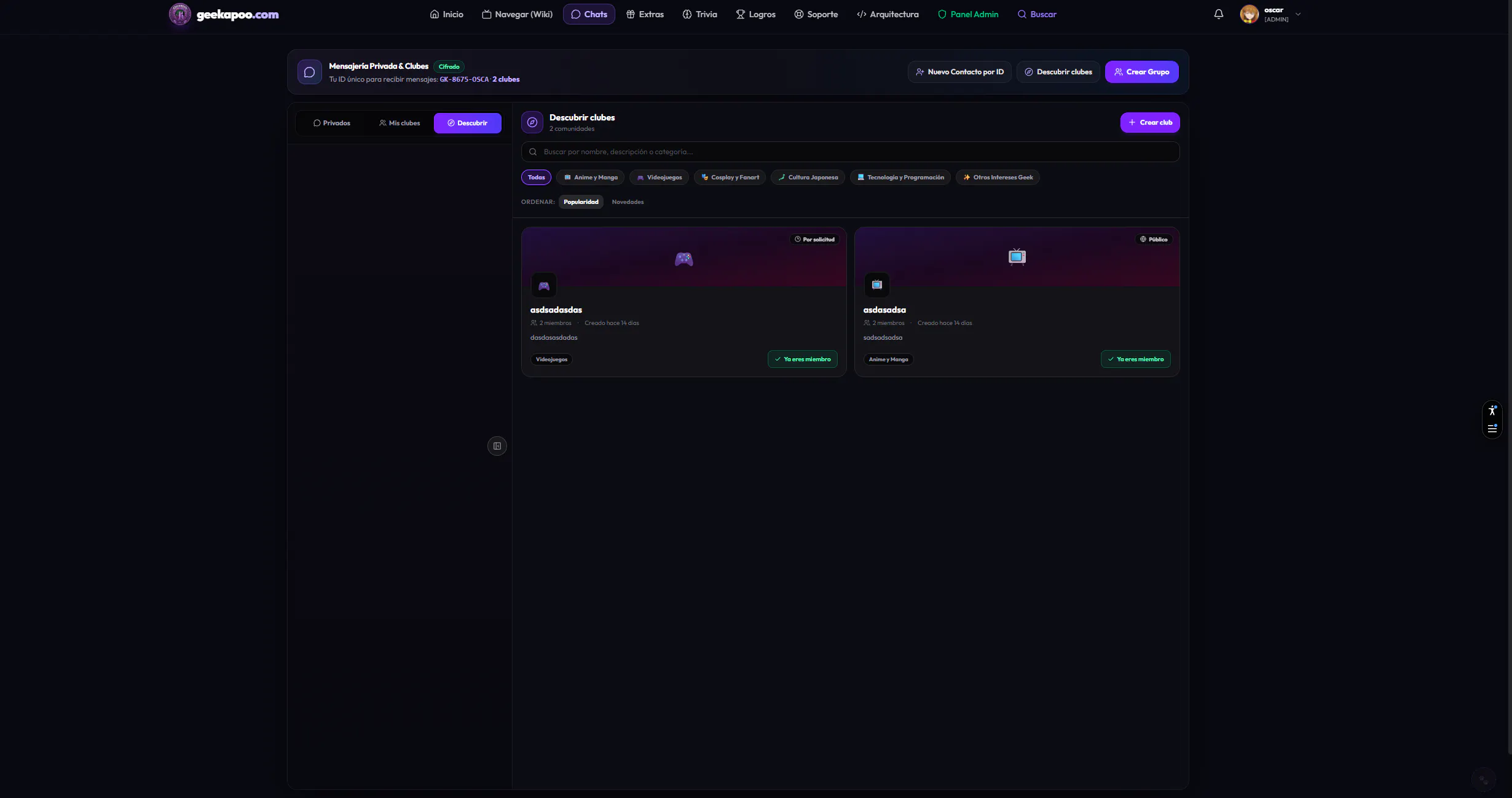Click the Descubrir clubes button in the header

tap(1058, 72)
